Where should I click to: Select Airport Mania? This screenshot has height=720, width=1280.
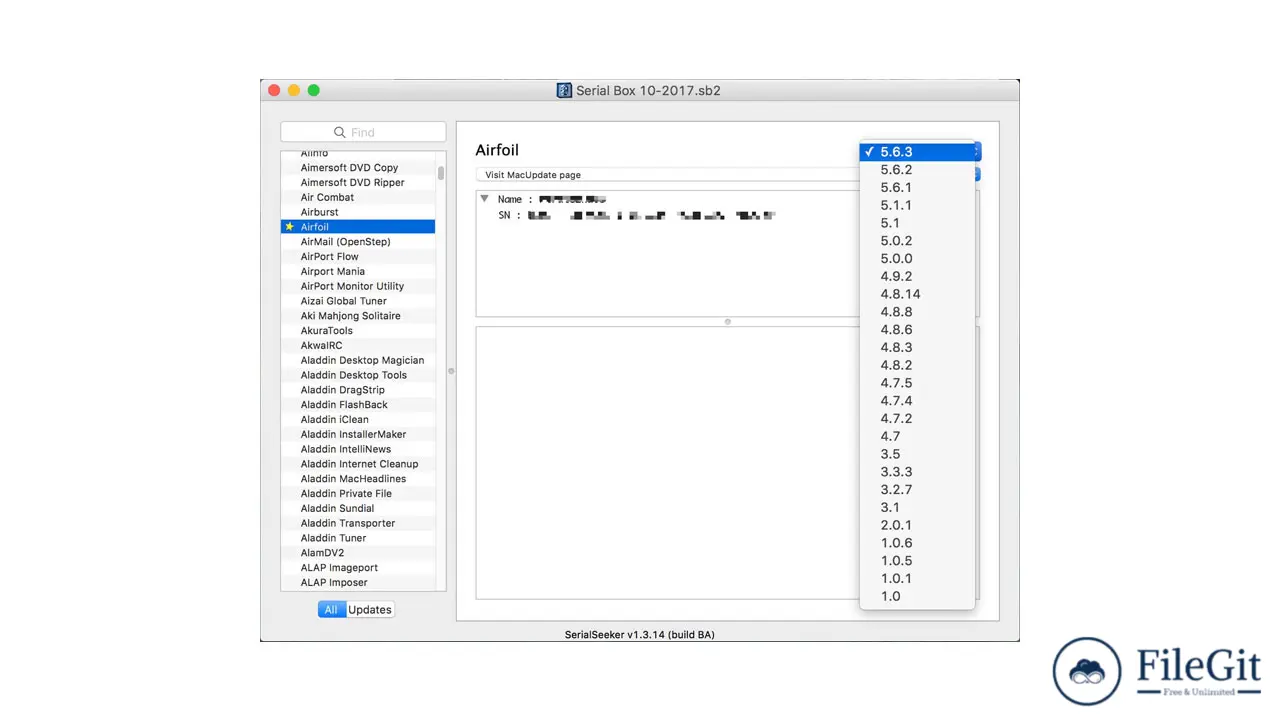358,271
